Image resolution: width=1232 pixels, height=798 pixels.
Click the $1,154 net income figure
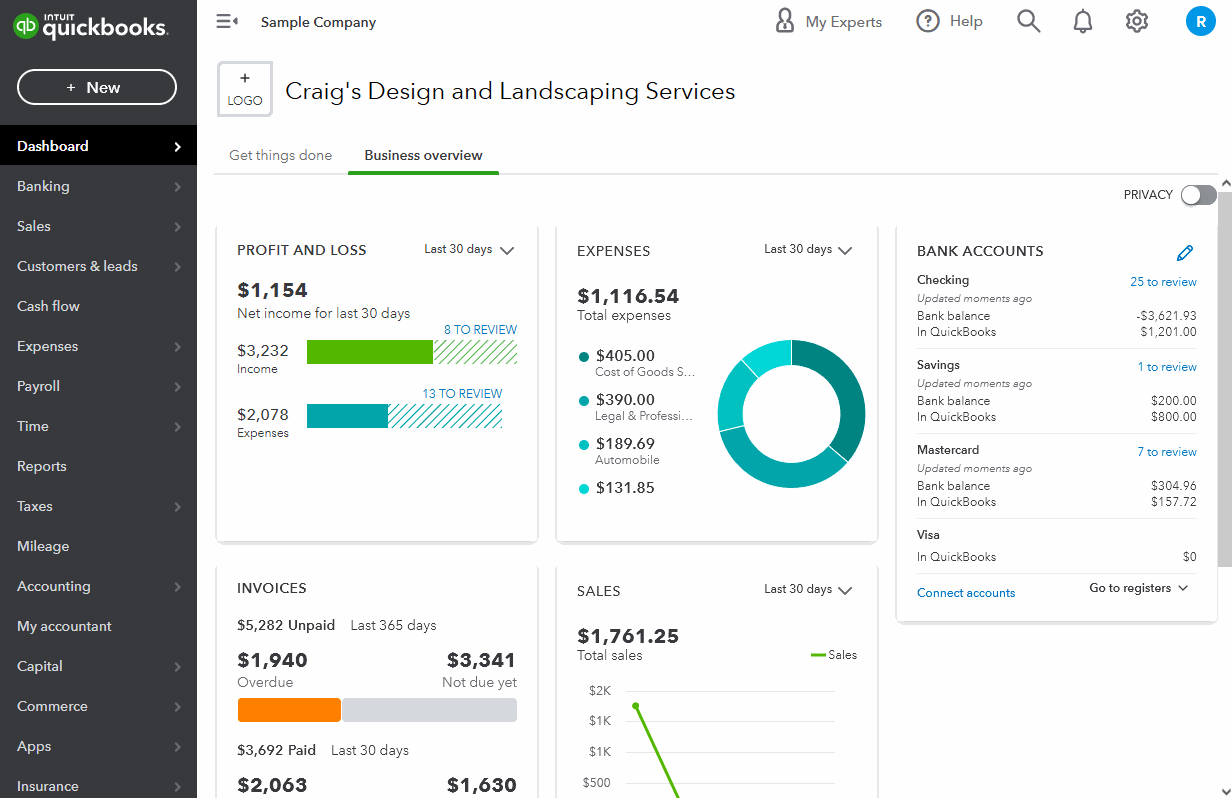tap(272, 290)
